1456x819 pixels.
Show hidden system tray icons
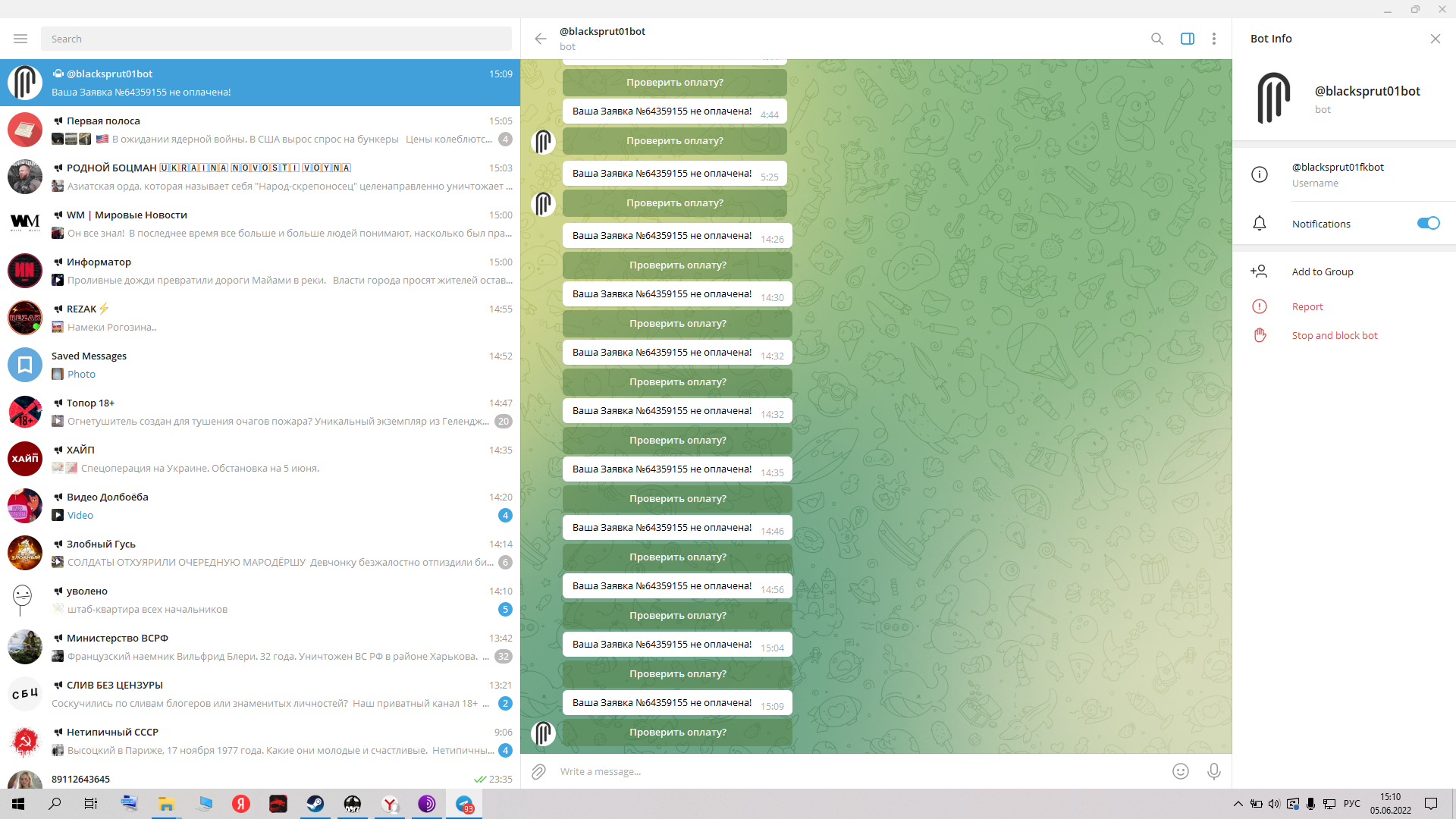click(1238, 804)
